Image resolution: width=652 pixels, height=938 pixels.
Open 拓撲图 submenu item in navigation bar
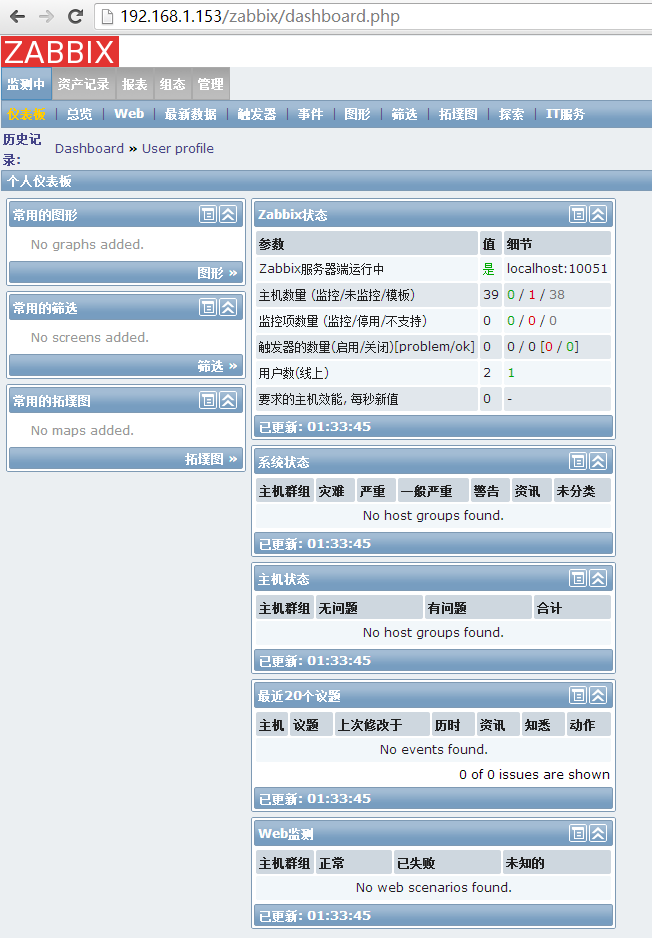point(458,114)
